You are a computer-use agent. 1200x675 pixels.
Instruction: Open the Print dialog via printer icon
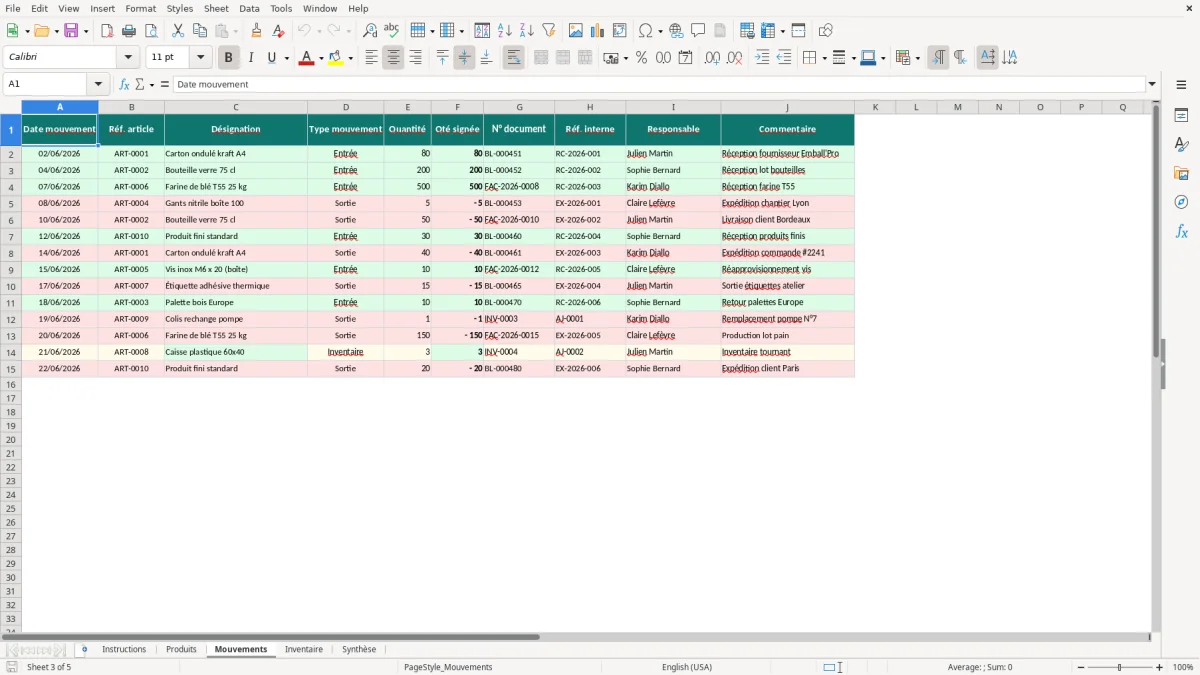(129, 31)
